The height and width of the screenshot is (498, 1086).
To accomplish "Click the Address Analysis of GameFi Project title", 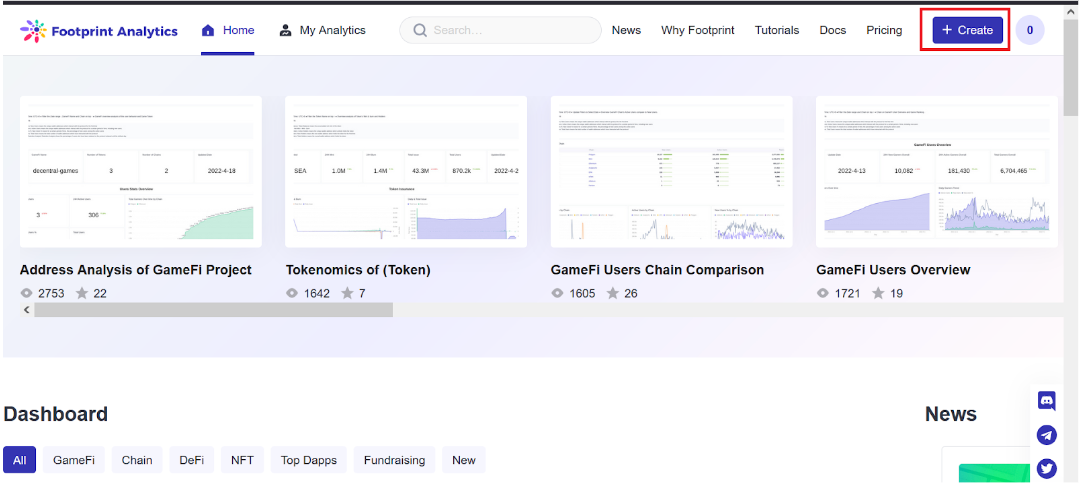I will [x=136, y=270].
